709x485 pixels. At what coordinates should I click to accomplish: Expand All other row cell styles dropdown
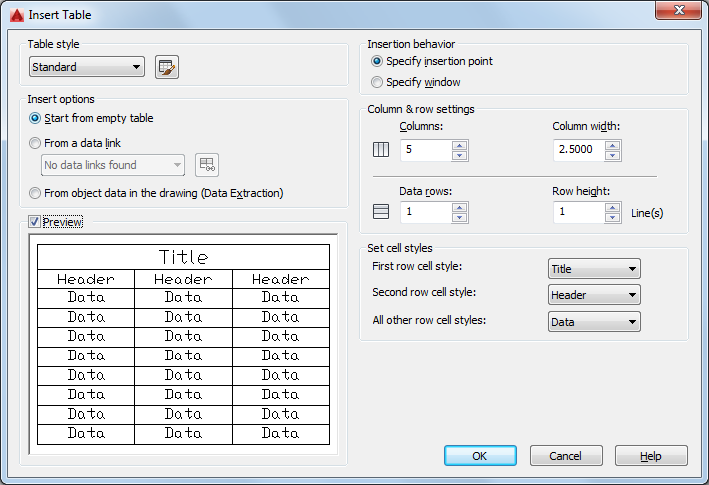point(594,322)
